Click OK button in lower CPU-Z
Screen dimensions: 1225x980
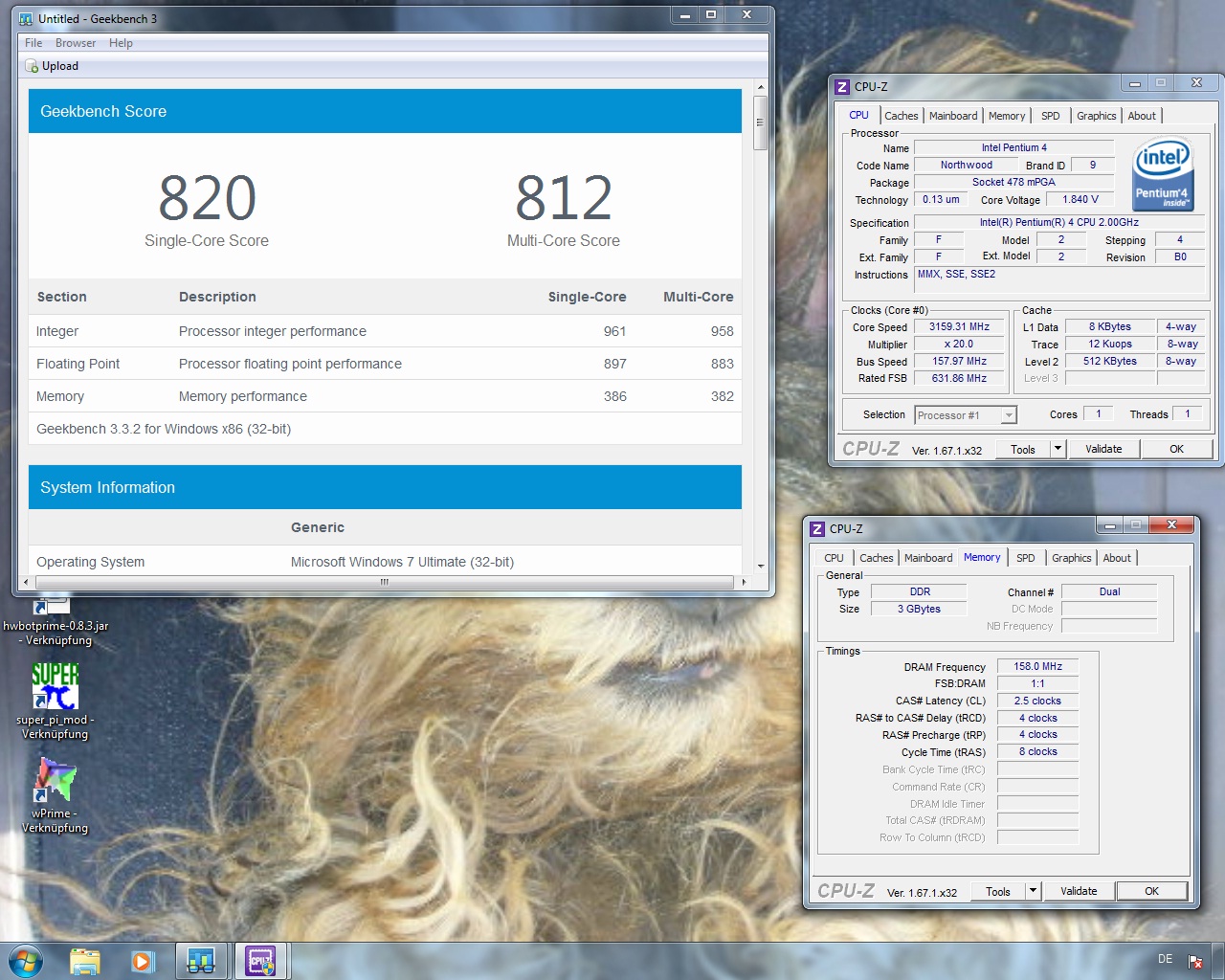tap(1151, 891)
